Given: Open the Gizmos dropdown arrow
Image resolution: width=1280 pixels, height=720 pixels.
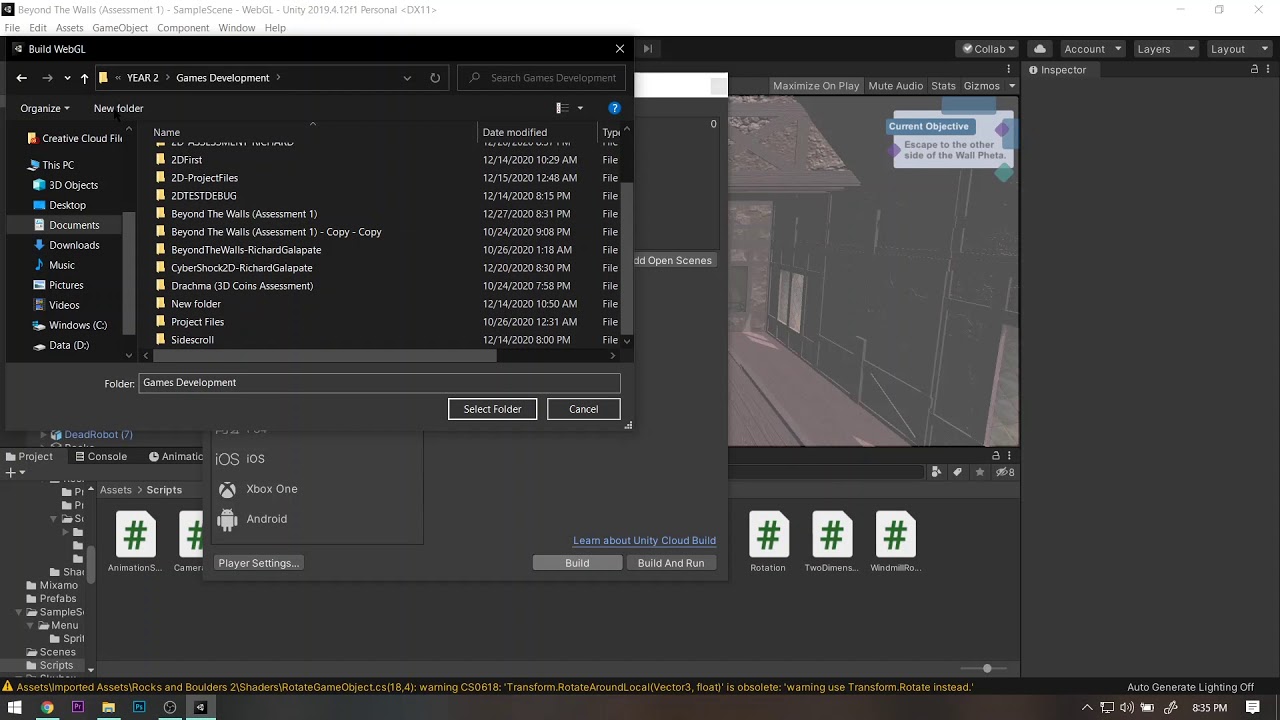Looking at the screenshot, I should (1011, 86).
